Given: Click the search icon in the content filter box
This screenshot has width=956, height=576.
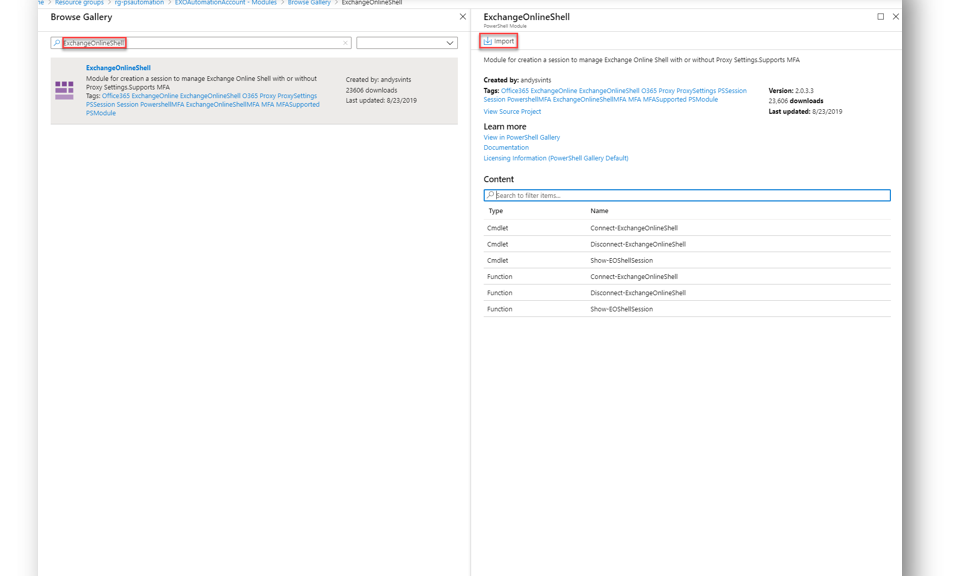Looking at the screenshot, I should point(490,195).
